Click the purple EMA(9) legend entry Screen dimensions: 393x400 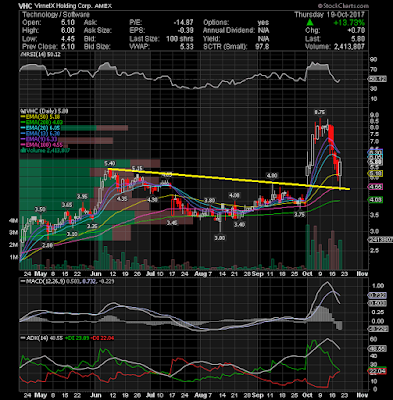[x=39, y=139]
